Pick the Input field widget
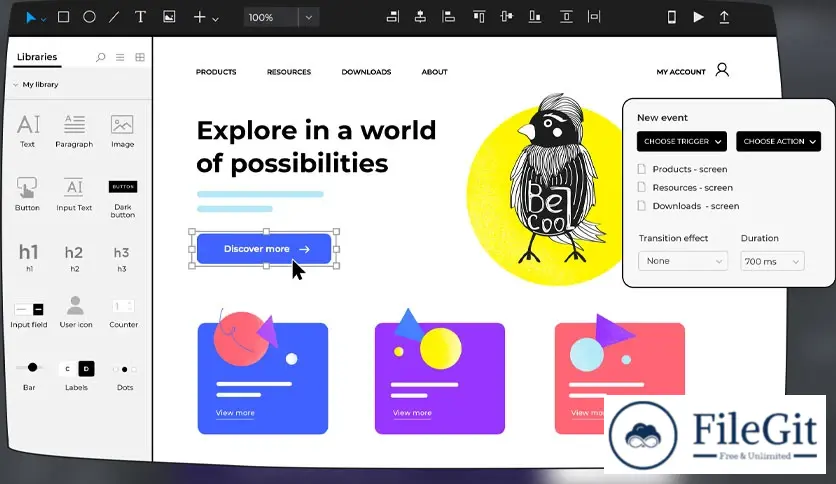This screenshot has height=484, width=836. 29,315
